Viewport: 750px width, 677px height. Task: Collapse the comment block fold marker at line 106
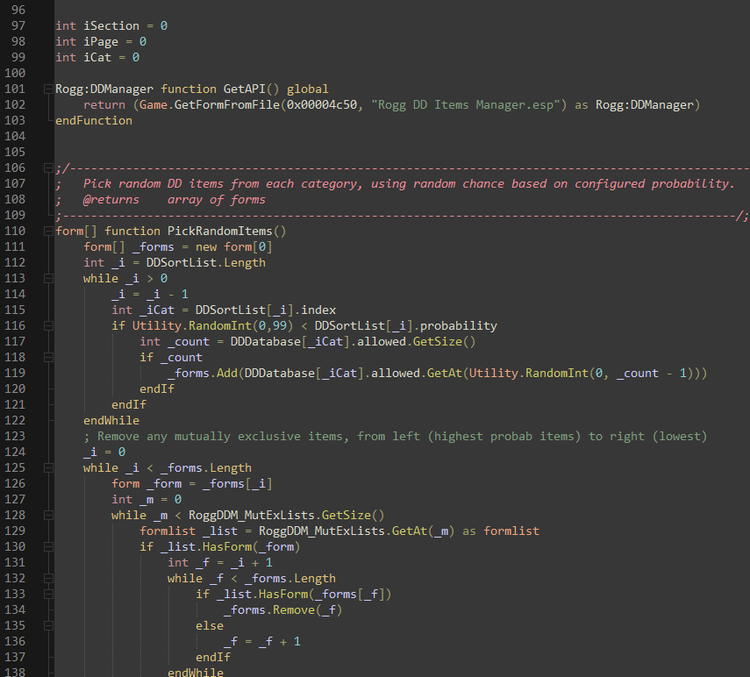48,168
